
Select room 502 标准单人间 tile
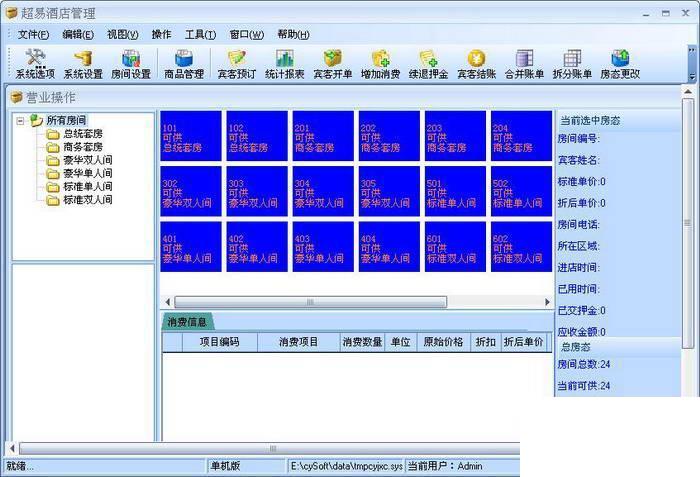(x=521, y=192)
